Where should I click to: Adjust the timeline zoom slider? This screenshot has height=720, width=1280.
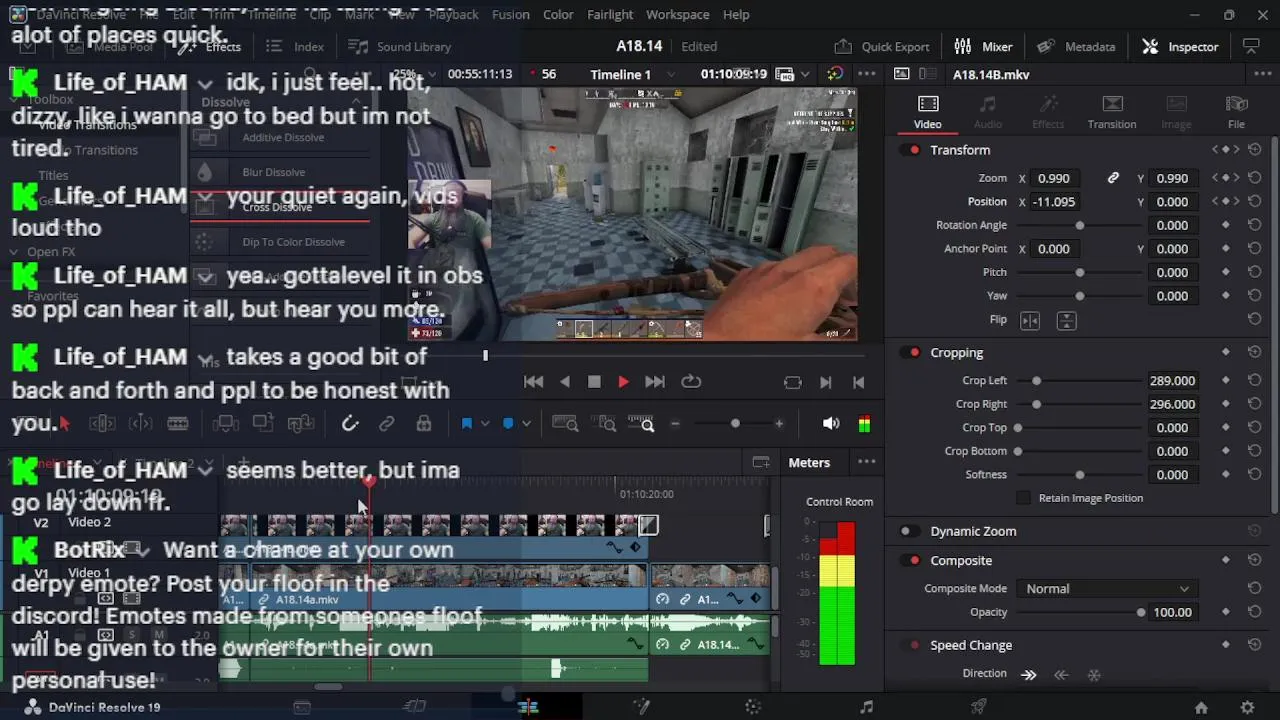coord(735,424)
